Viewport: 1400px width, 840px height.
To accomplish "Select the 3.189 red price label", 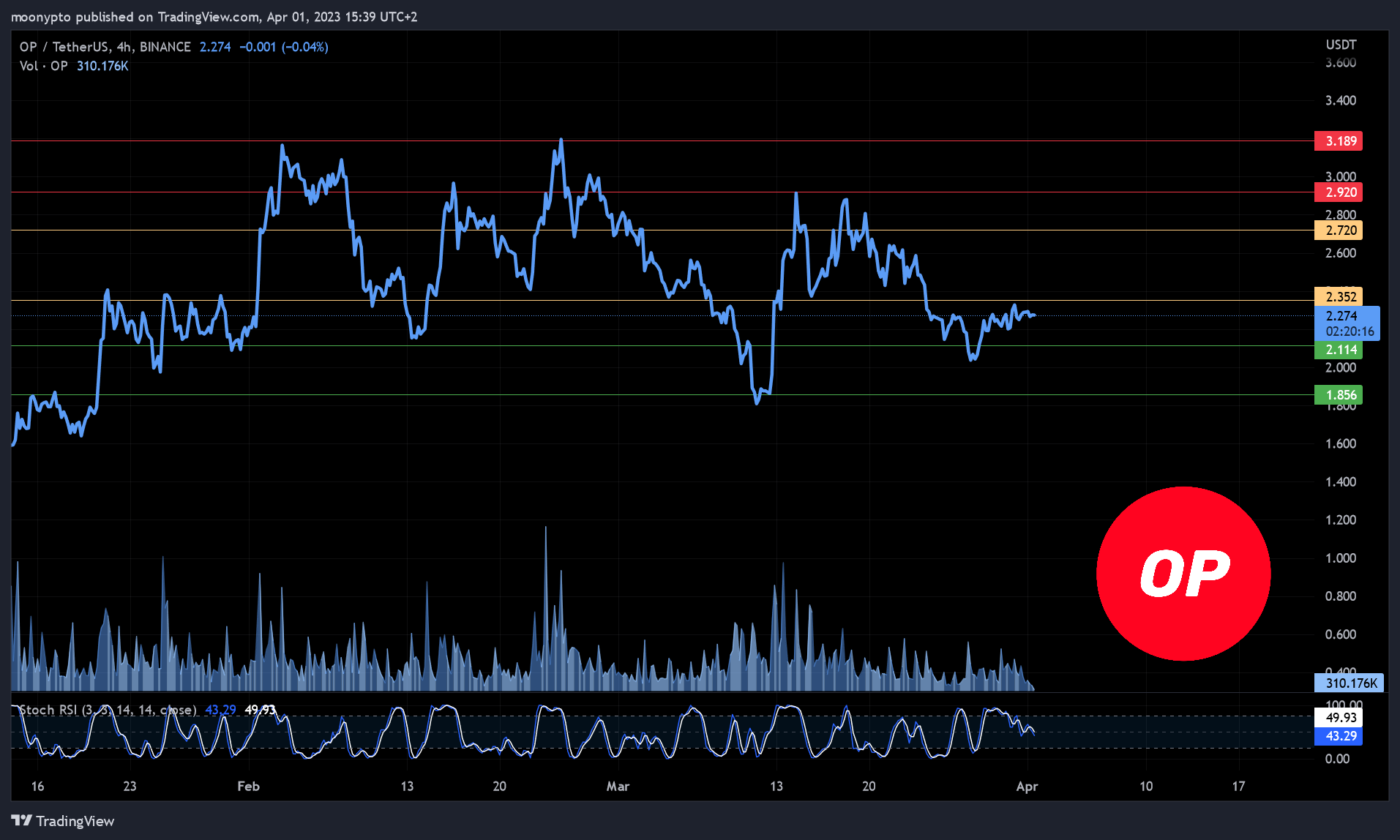I will click(1339, 141).
